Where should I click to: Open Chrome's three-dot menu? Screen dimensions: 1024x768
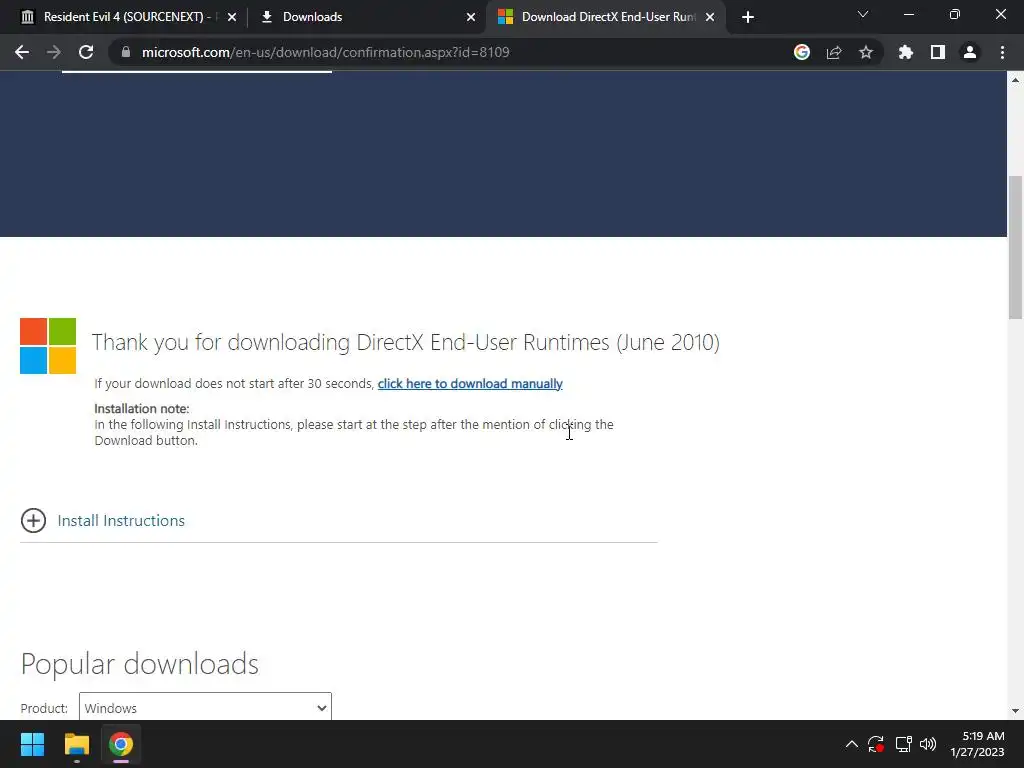1002,52
